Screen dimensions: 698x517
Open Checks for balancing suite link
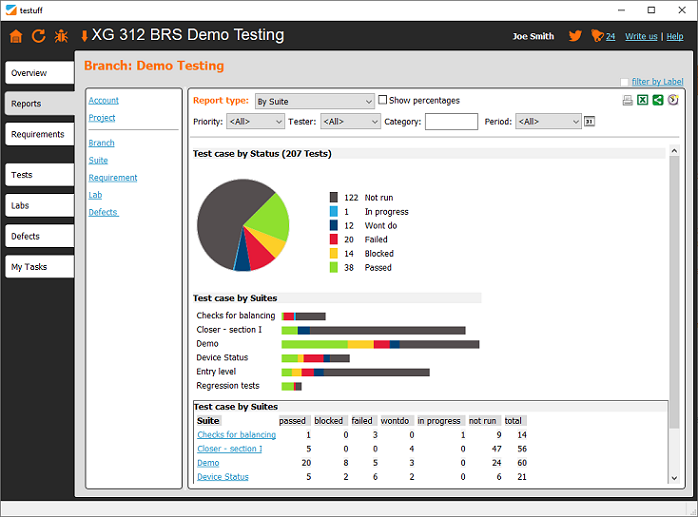point(236,435)
